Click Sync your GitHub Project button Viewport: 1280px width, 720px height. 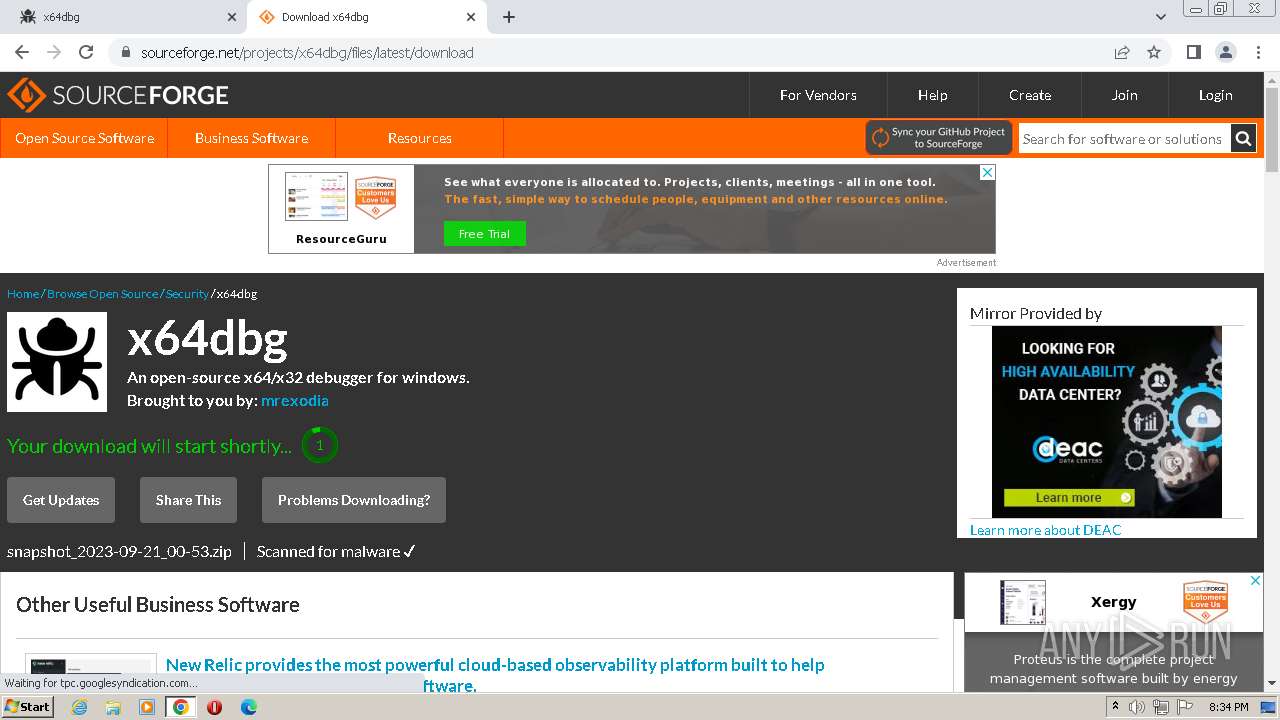coord(939,138)
